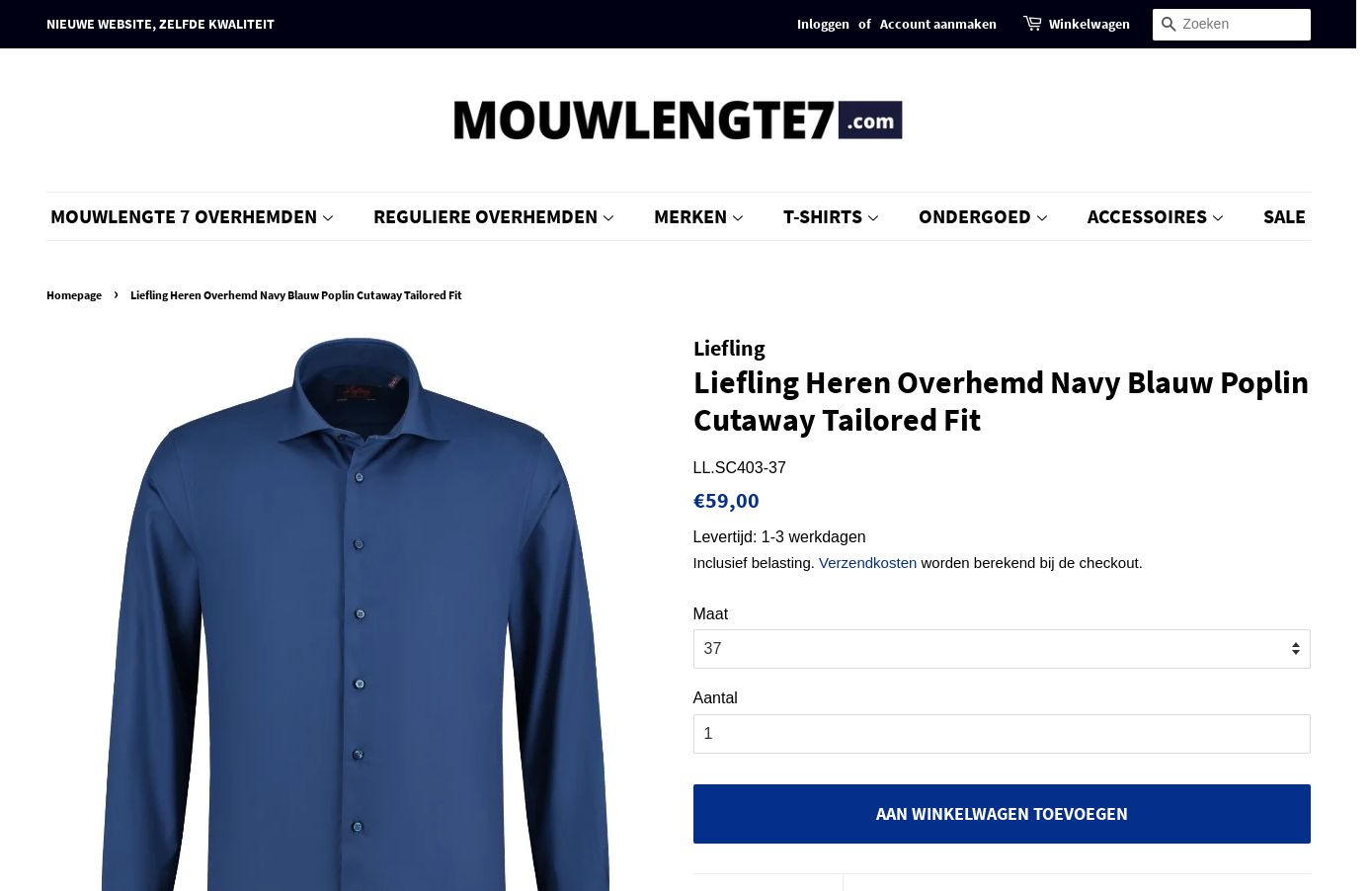Click the shopping cart icon
Viewport: 1372px width, 891px height.
[x=1032, y=23]
